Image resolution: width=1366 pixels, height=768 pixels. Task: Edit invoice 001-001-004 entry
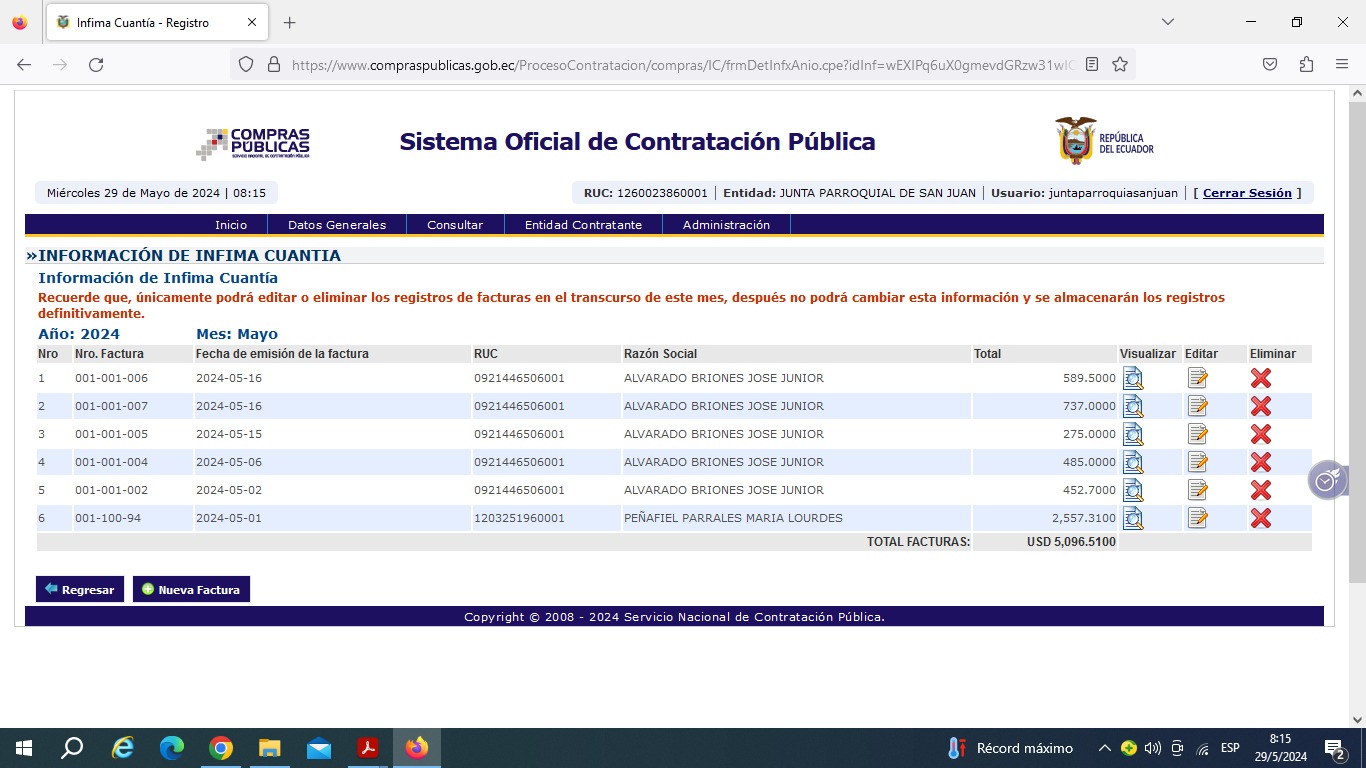[x=1197, y=462]
